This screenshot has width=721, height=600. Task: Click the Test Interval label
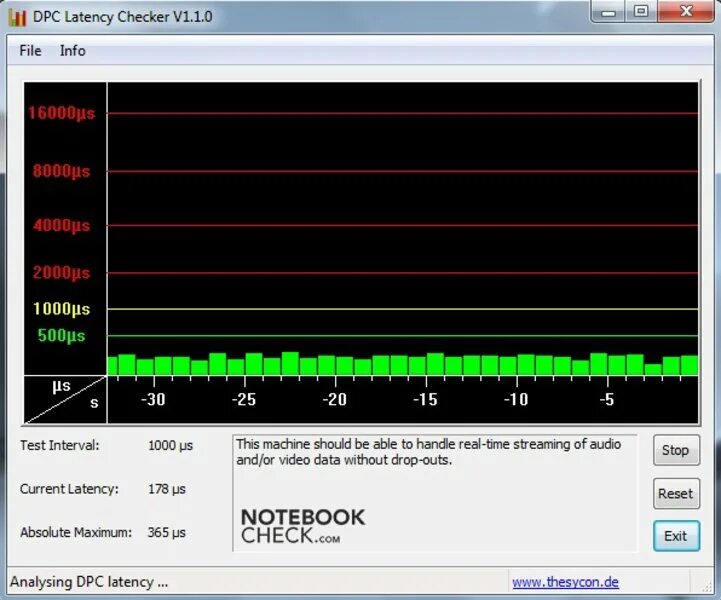pos(59,446)
